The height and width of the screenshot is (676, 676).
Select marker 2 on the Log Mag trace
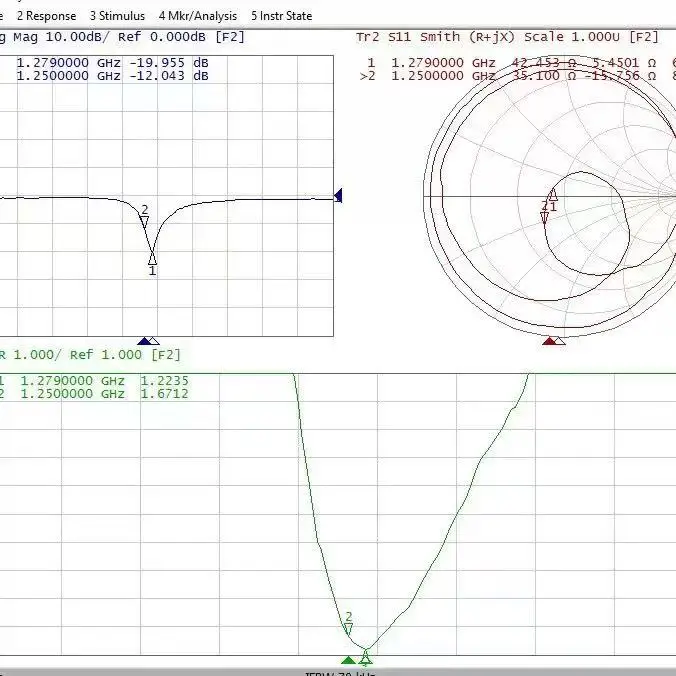point(144,222)
